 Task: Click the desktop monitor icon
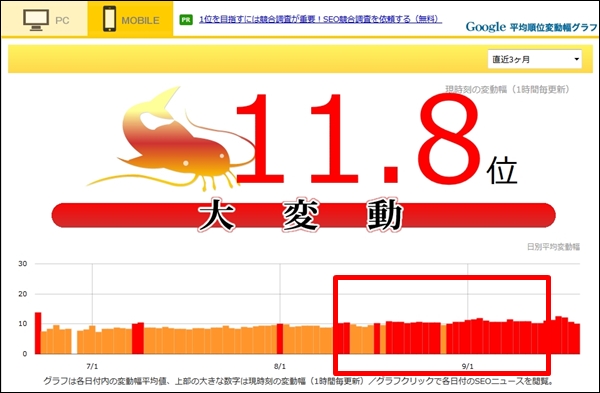point(36,20)
